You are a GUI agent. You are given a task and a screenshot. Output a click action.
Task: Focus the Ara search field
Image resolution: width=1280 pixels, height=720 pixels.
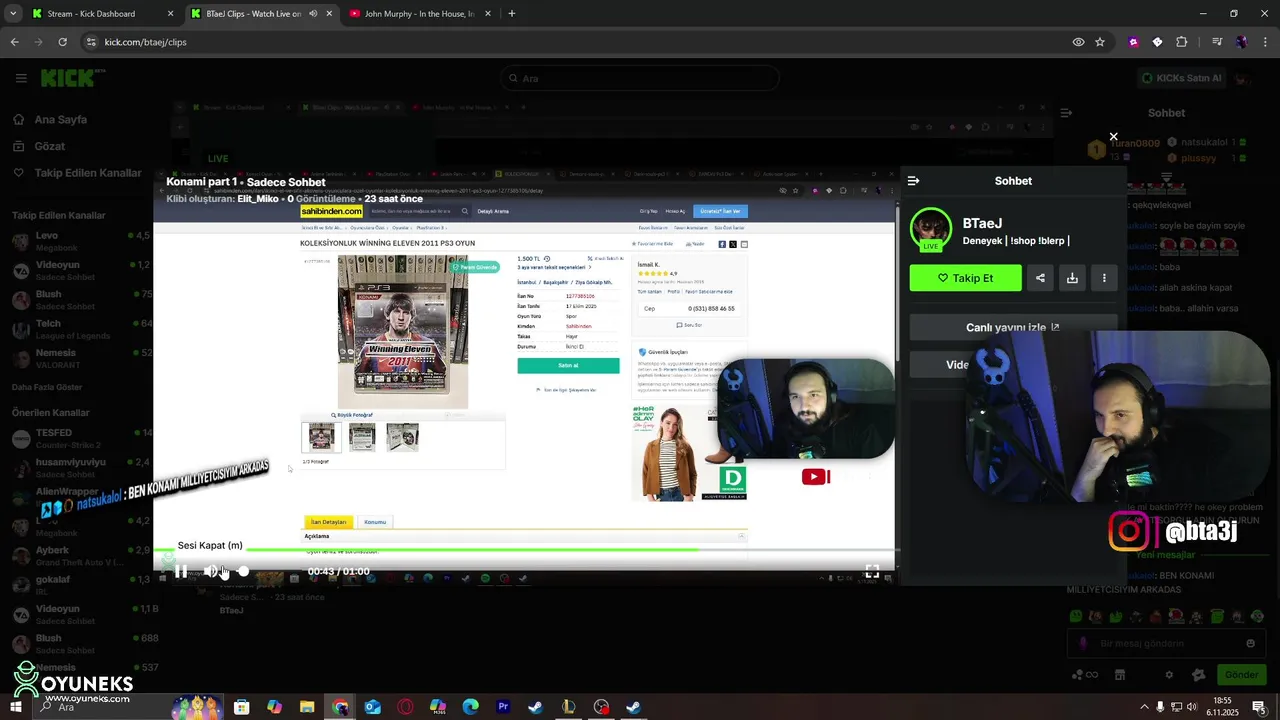point(640,78)
